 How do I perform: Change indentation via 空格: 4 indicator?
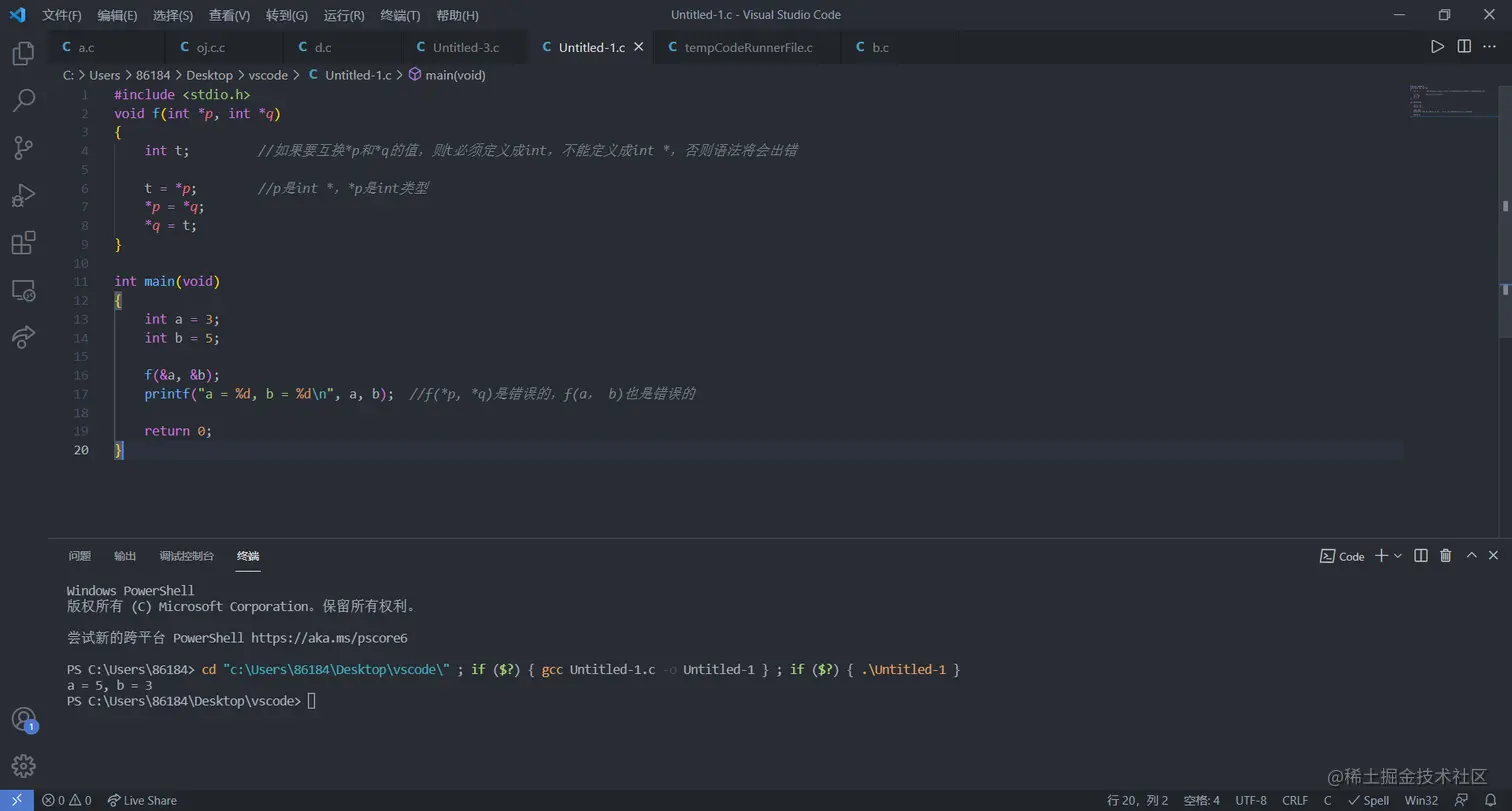click(1202, 800)
